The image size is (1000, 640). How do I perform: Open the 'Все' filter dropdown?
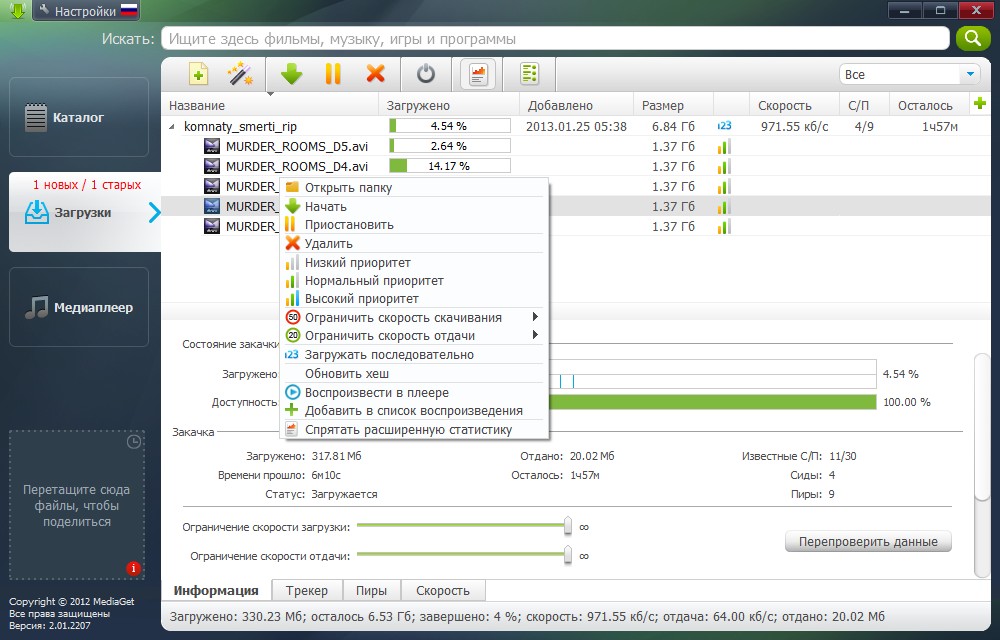tap(909, 73)
